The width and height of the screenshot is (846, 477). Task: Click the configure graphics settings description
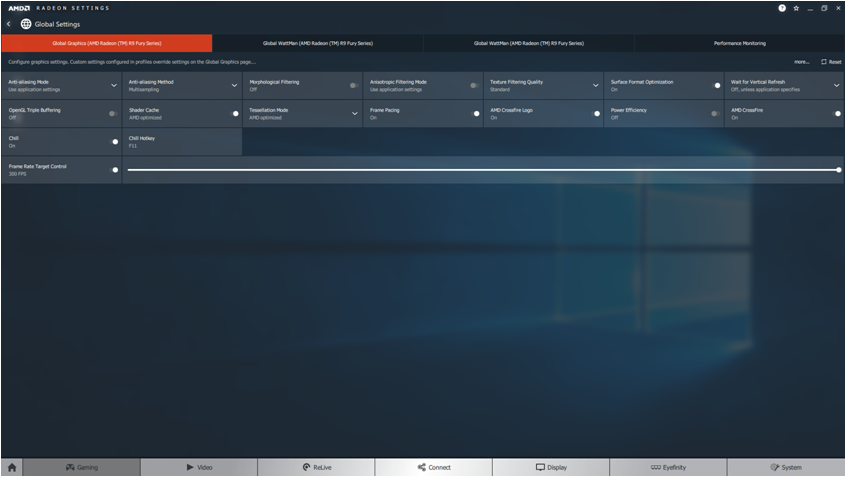click(x=132, y=62)
